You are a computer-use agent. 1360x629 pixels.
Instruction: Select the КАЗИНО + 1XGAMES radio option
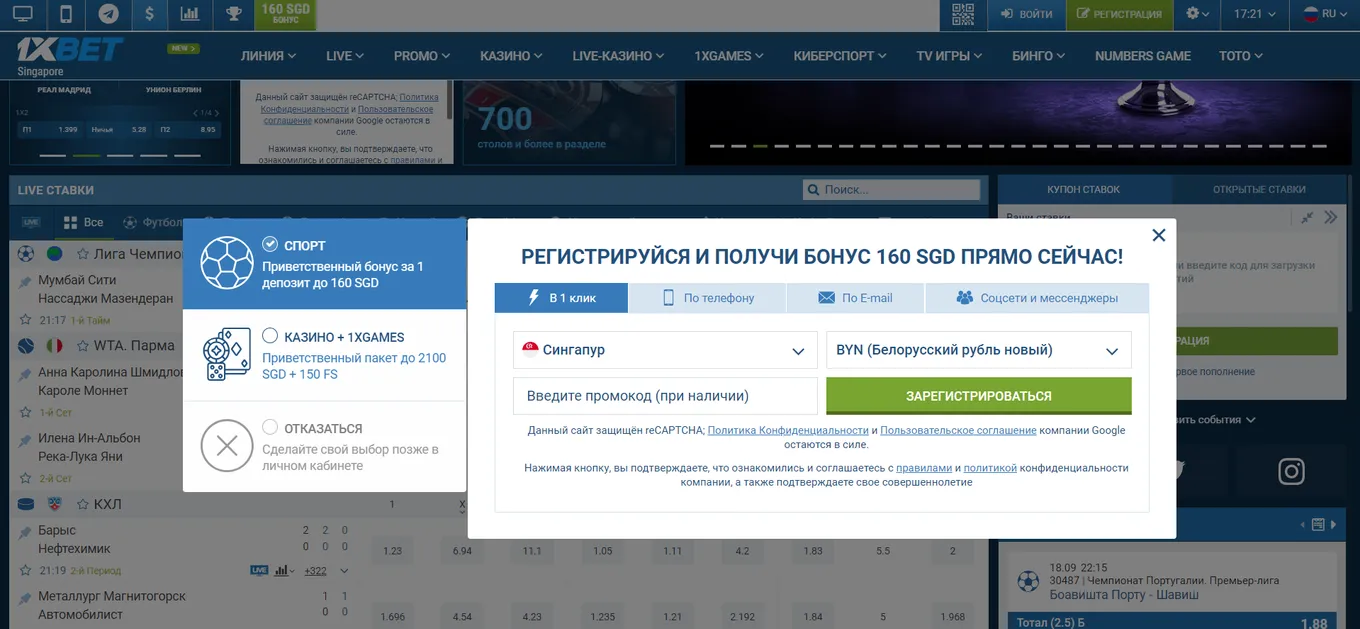pos(270,336)
